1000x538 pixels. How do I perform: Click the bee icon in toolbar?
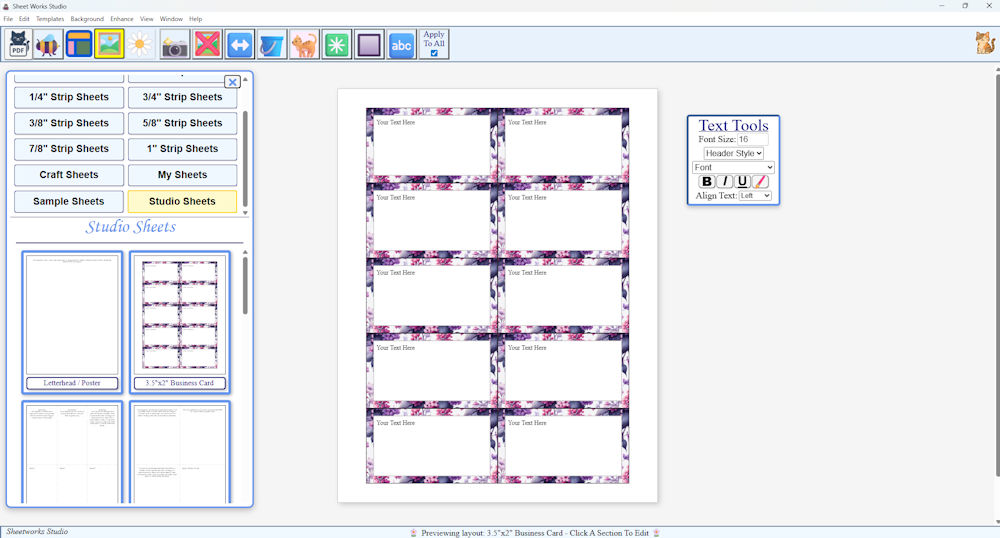48,44
